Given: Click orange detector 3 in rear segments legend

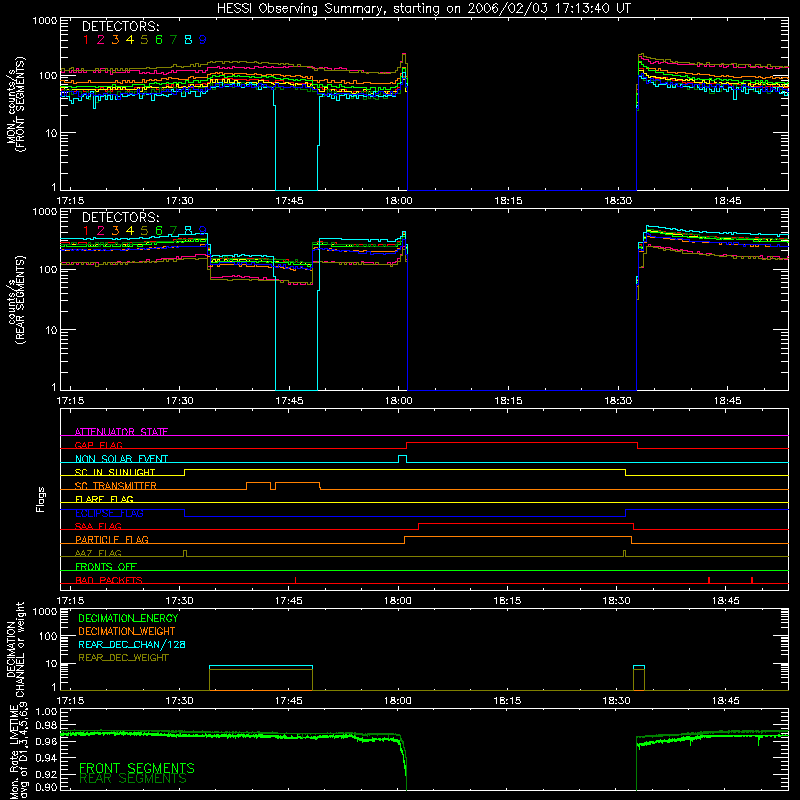Looking at the screenshot, I should pos(115,231).
